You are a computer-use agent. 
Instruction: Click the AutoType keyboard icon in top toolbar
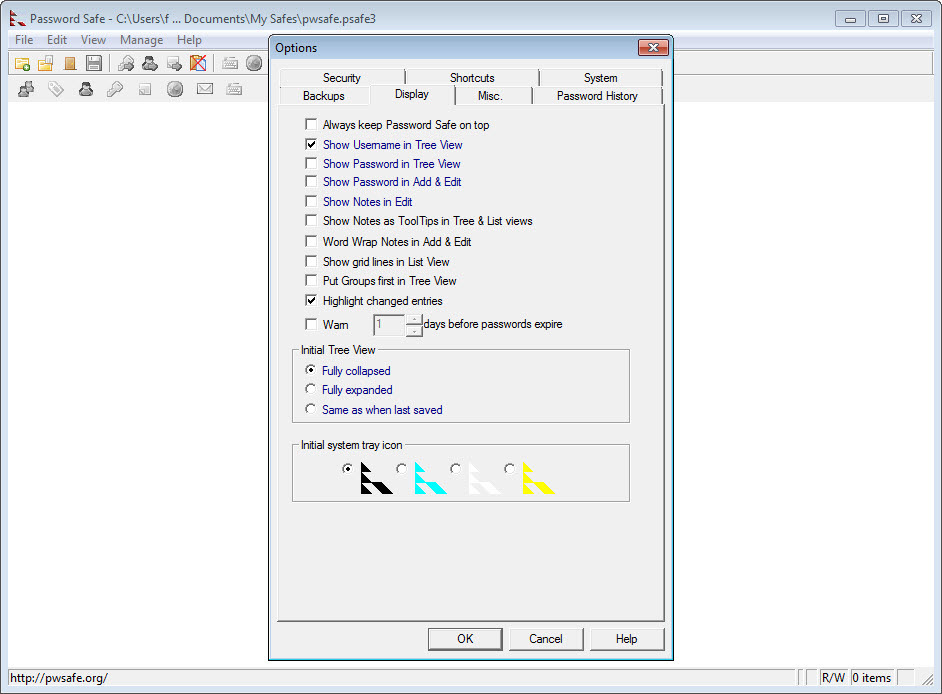(230, 63)
